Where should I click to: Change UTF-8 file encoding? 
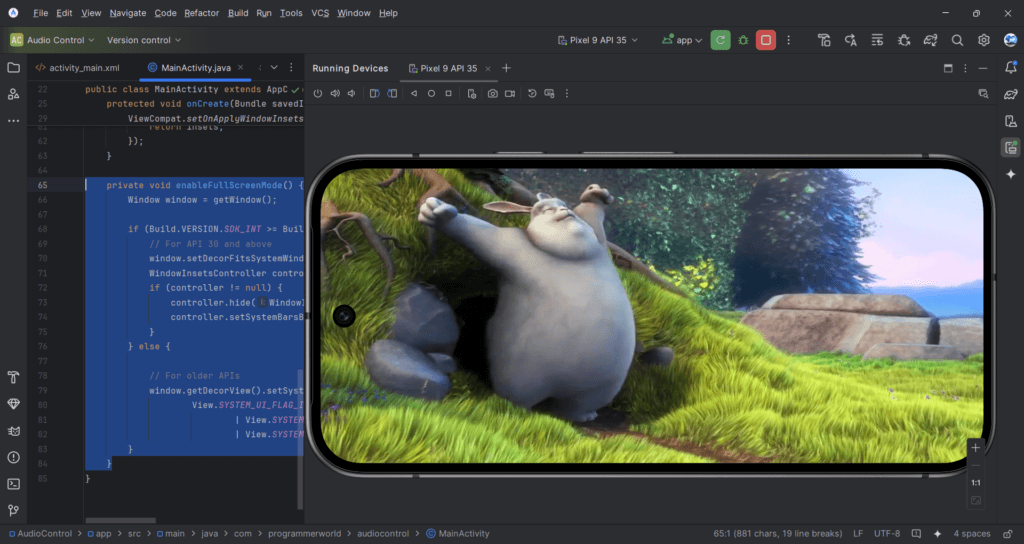tap(887, 534)
